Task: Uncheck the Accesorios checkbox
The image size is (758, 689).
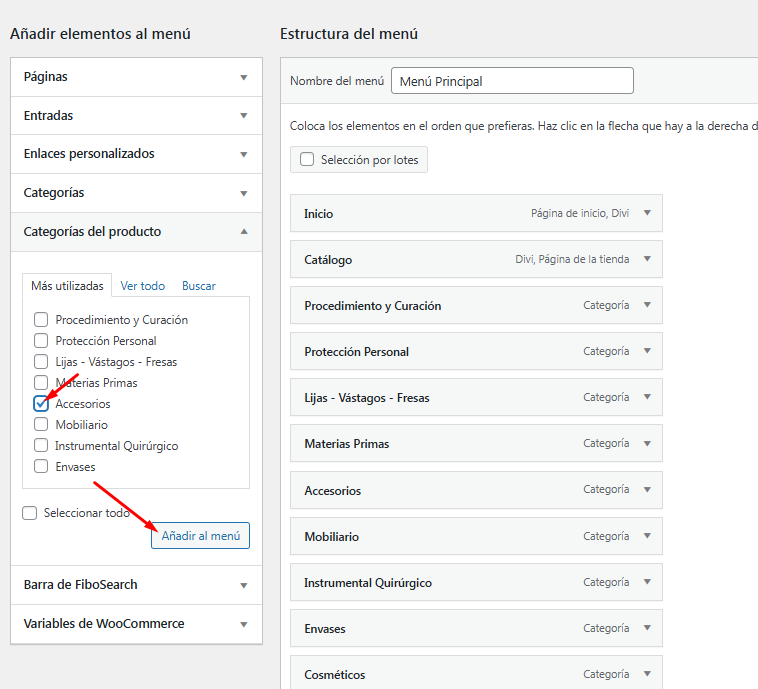Action: [41, 404]
